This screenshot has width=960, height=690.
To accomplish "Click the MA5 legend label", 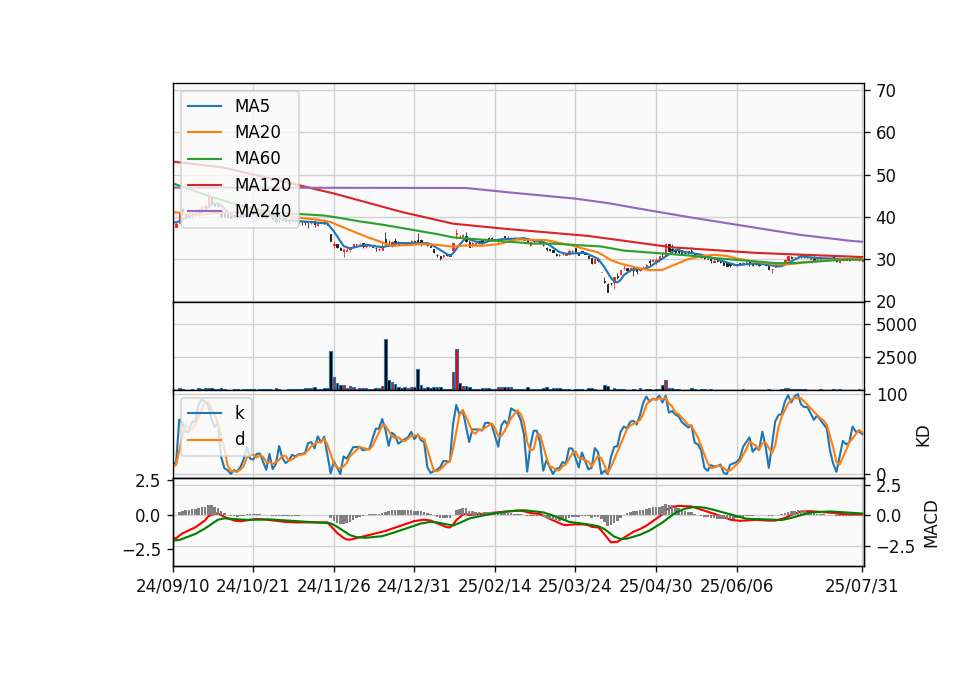I will 252,106.
